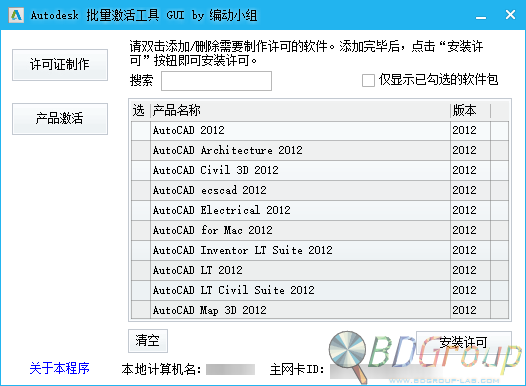Tick selection cell for AutoCAD Inventor LT Suite
This screenshot has height=386, width=526.
[x=141, y=250]
